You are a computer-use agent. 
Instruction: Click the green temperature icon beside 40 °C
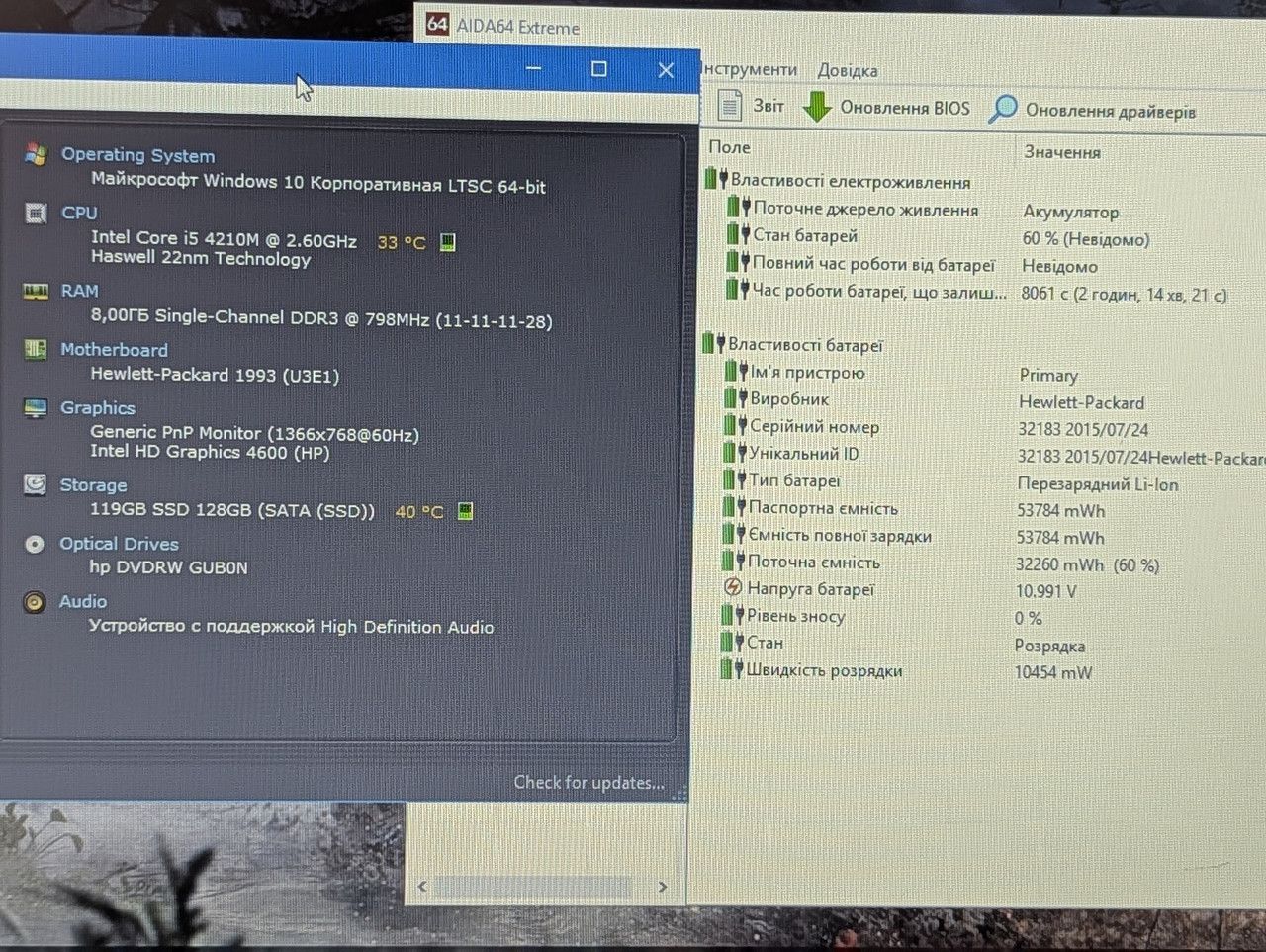pyautogui.click(x=466, y=511)
